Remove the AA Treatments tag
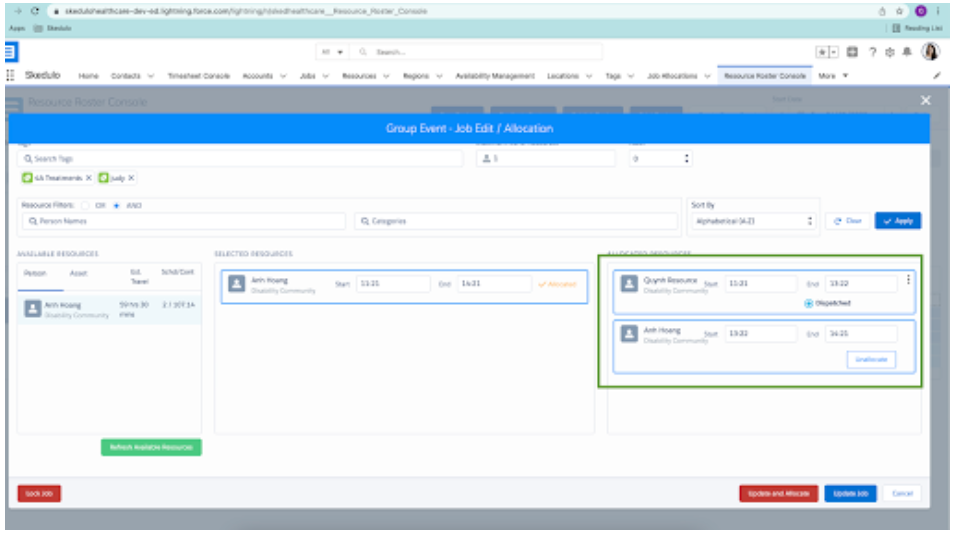The height and width of the screenshot is (533, 953). point(89,178)
